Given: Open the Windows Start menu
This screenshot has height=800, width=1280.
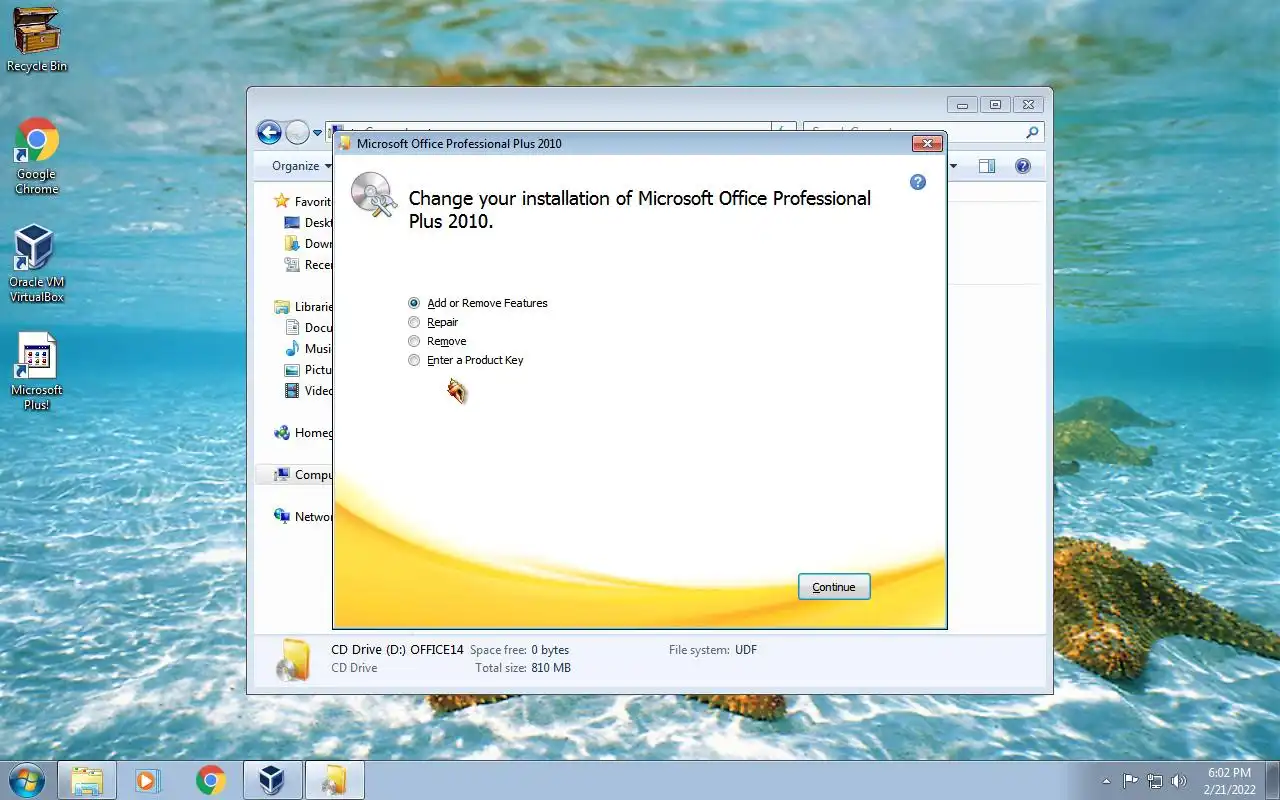Looking at the screenshot, I should (x=26, y=780).
